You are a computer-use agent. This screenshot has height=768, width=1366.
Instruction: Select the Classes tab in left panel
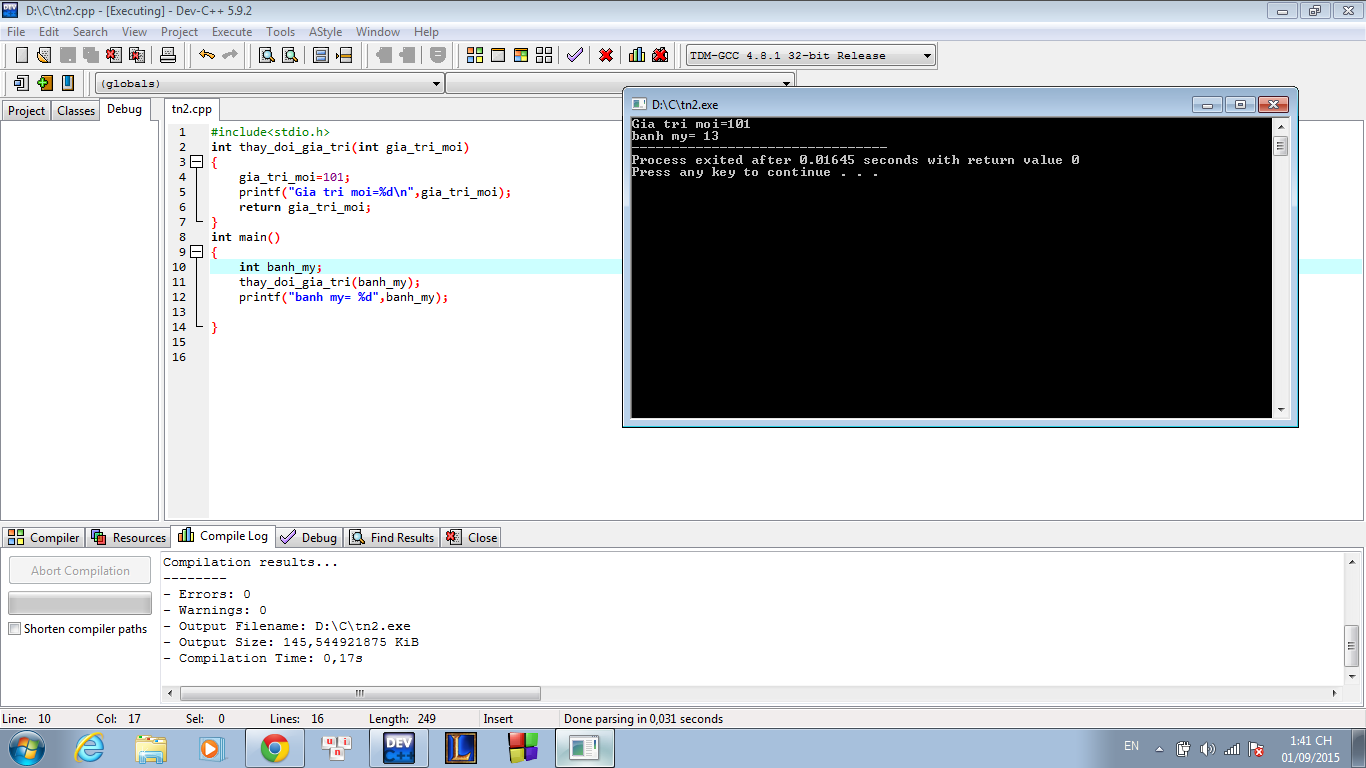(x=76, y=111)
